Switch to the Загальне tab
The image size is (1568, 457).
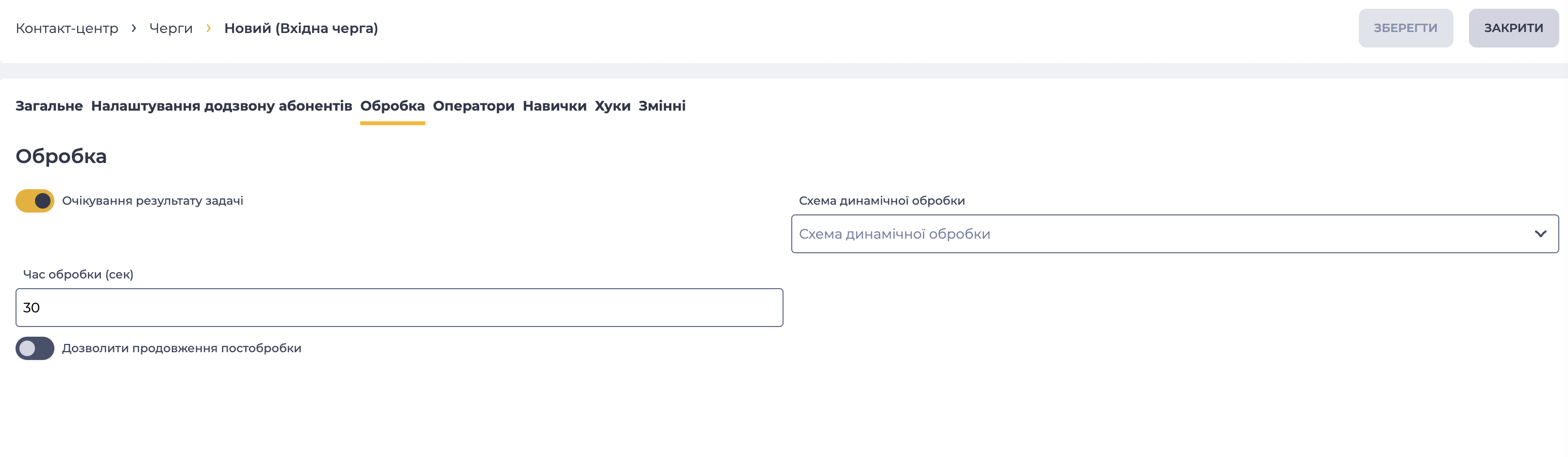coord(50,106)
